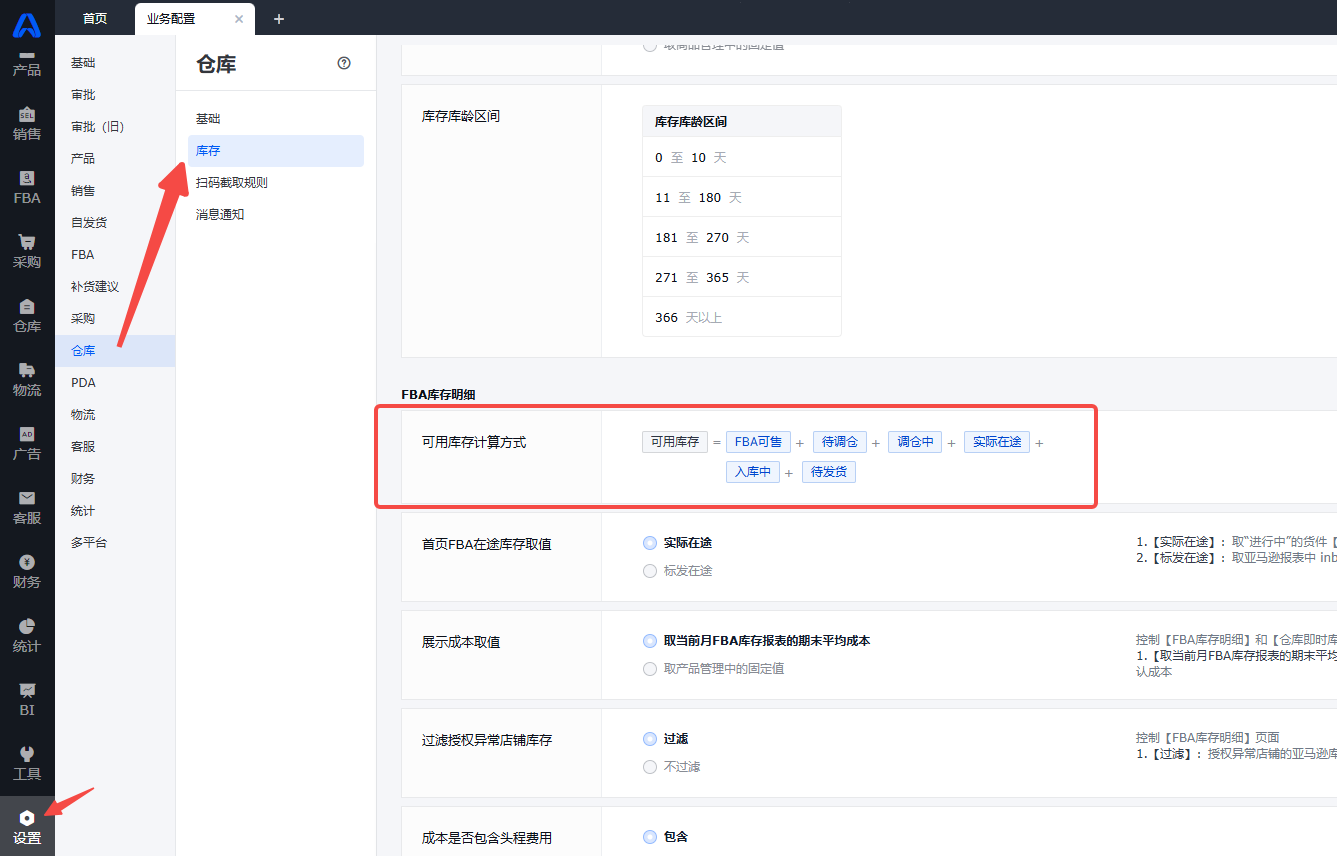1337x856 pixels.
Task: Click the 待调仓 tag in formula
Action: (x=839, y=442)
